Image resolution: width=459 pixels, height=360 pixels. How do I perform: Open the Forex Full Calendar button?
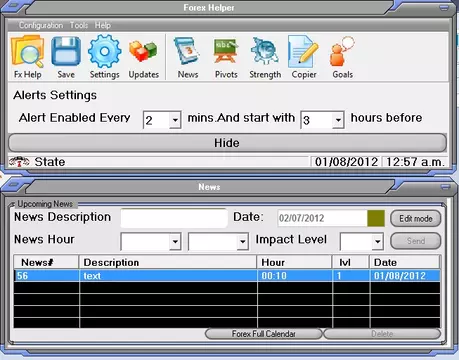pos(264,334)
